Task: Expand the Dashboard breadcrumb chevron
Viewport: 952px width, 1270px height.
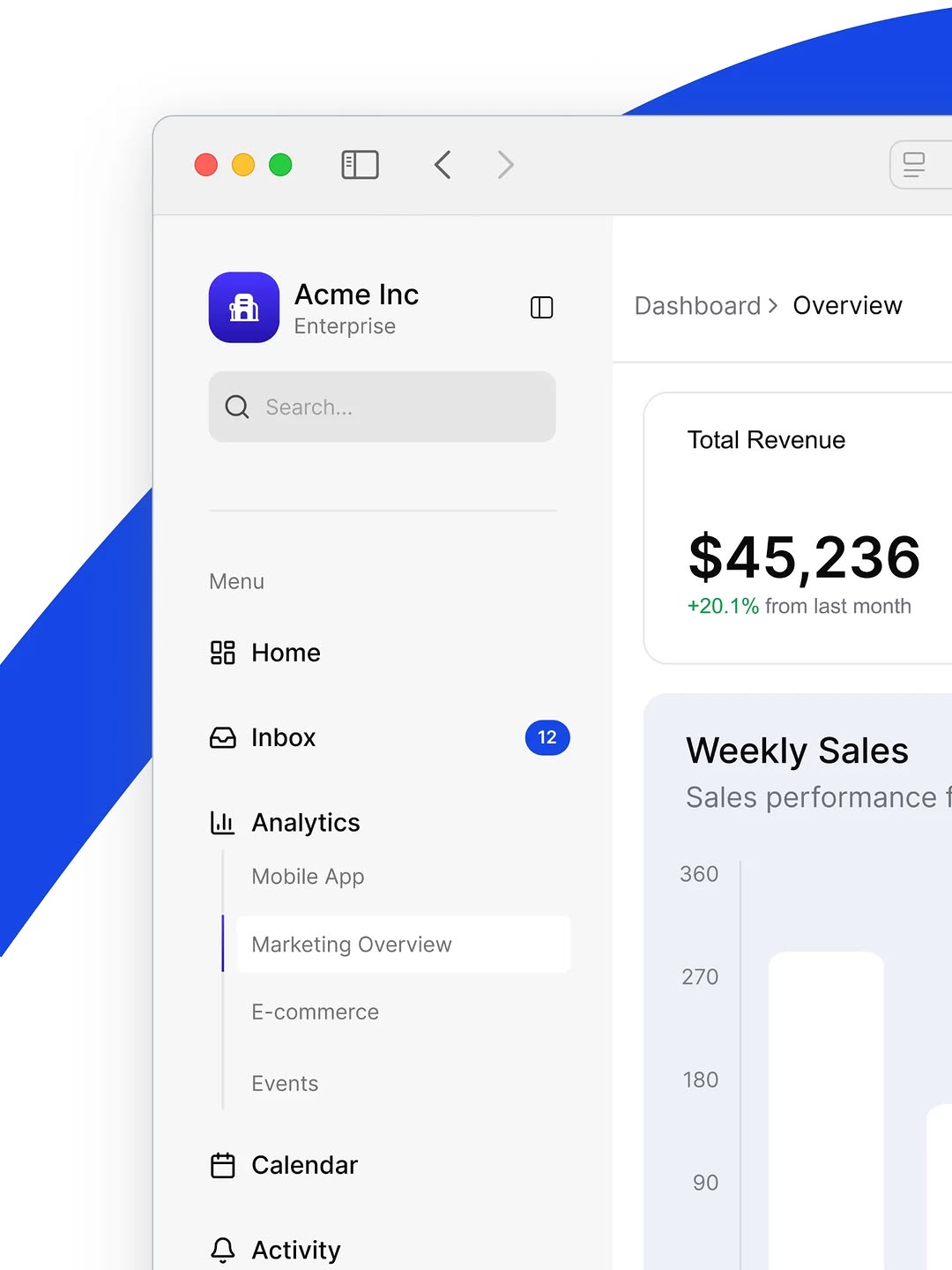Action: [x=773, y=305]
